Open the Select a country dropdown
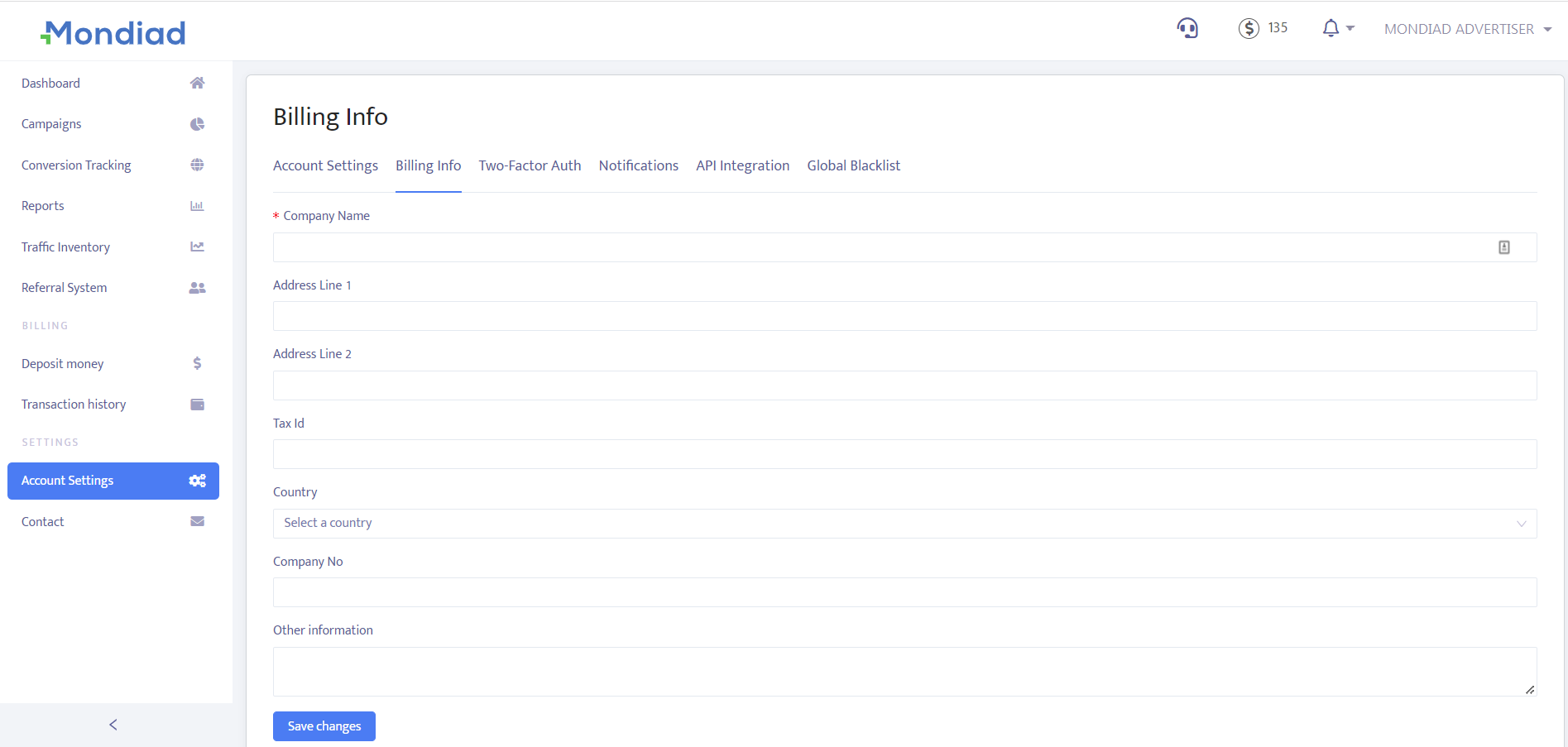The image size is (1568, 747). pyautogui.click(x=904, y=524)
